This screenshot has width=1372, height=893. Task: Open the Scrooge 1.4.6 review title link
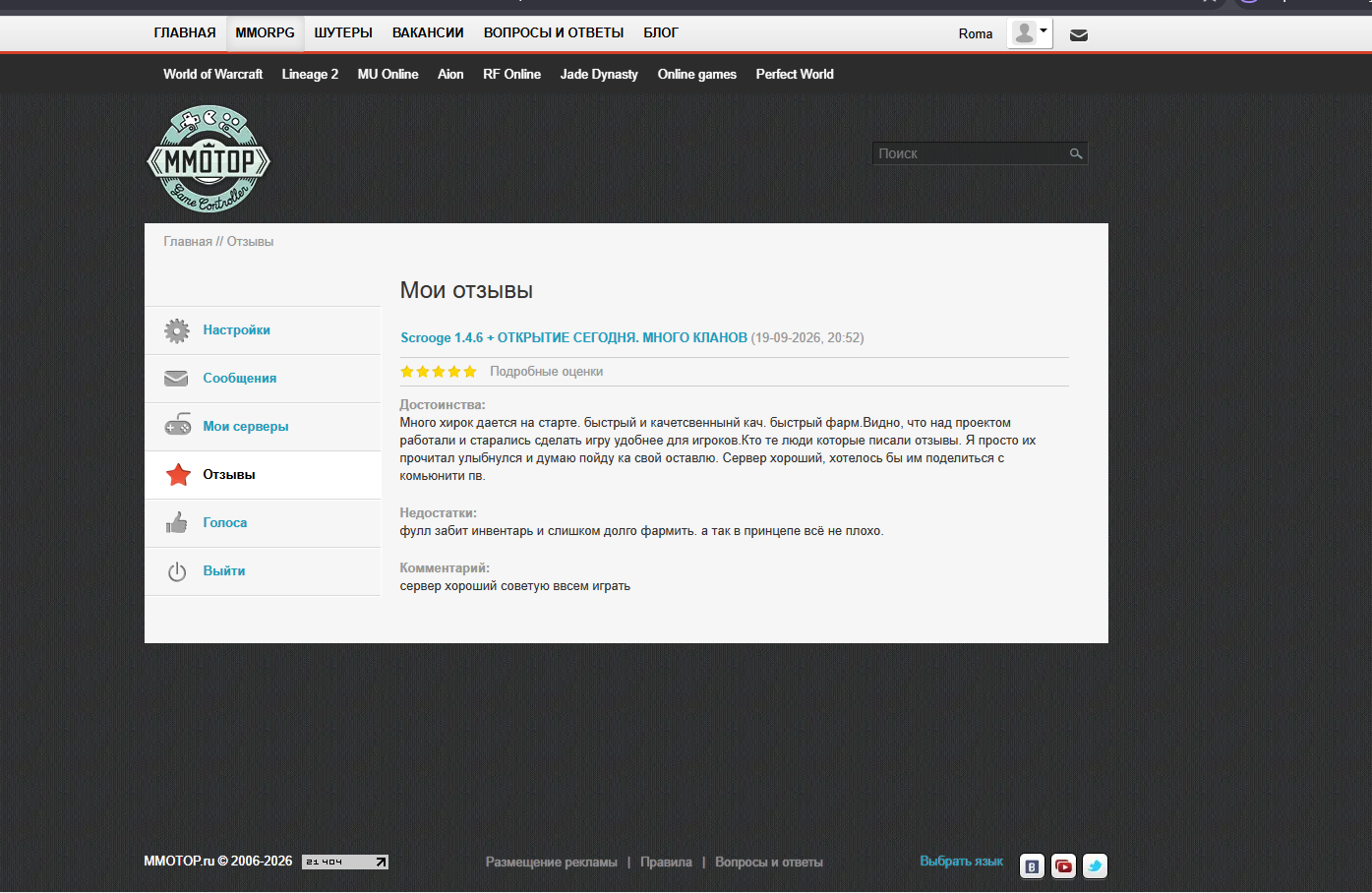point(573,338)
